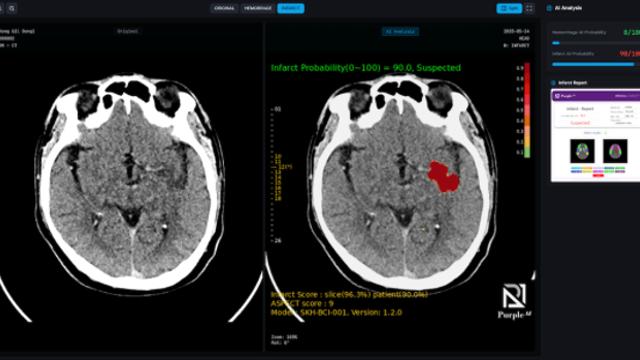The height and width of the screenshot is (360, 640).
Task: Click the scan date text at top right
Action: pyautogui.click(x=517, y=31)
